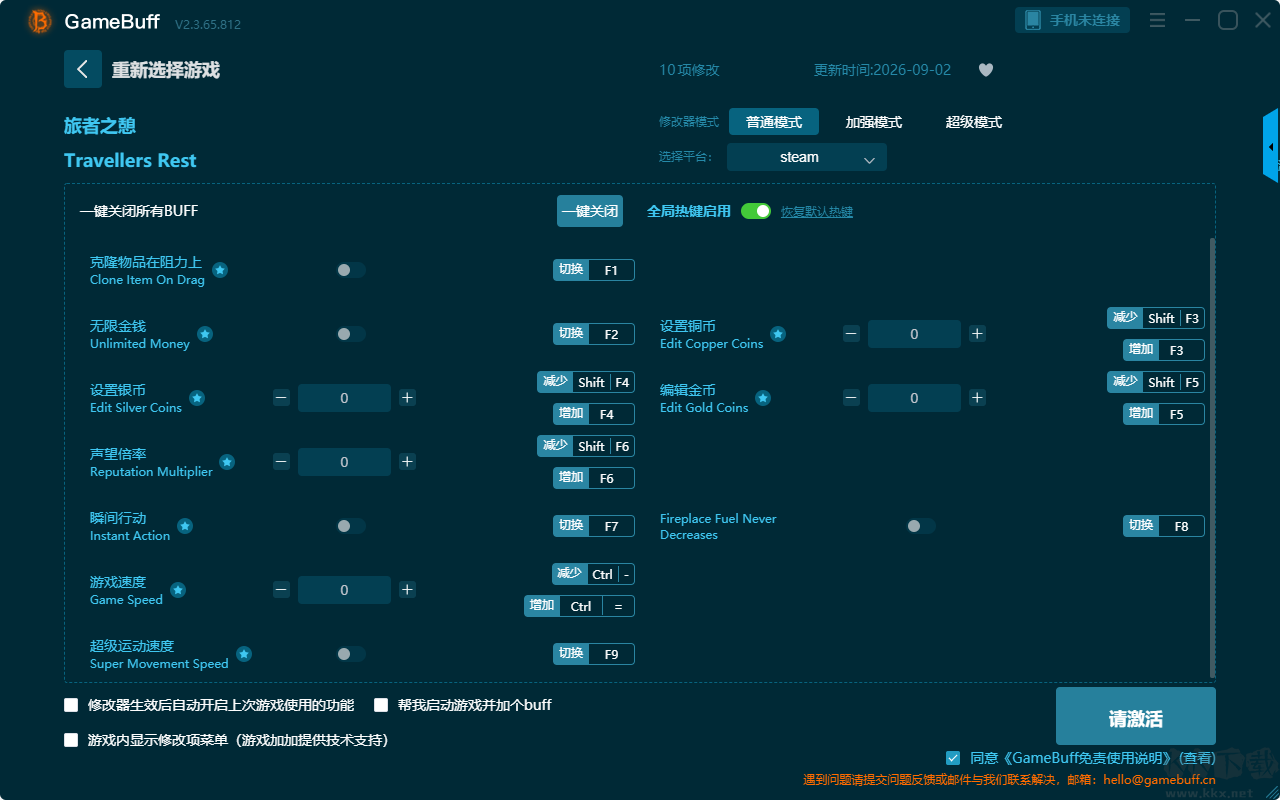Click star icon next to Super Movement Speed
This screenshot has height=800, width=1280.
[244, 654]
